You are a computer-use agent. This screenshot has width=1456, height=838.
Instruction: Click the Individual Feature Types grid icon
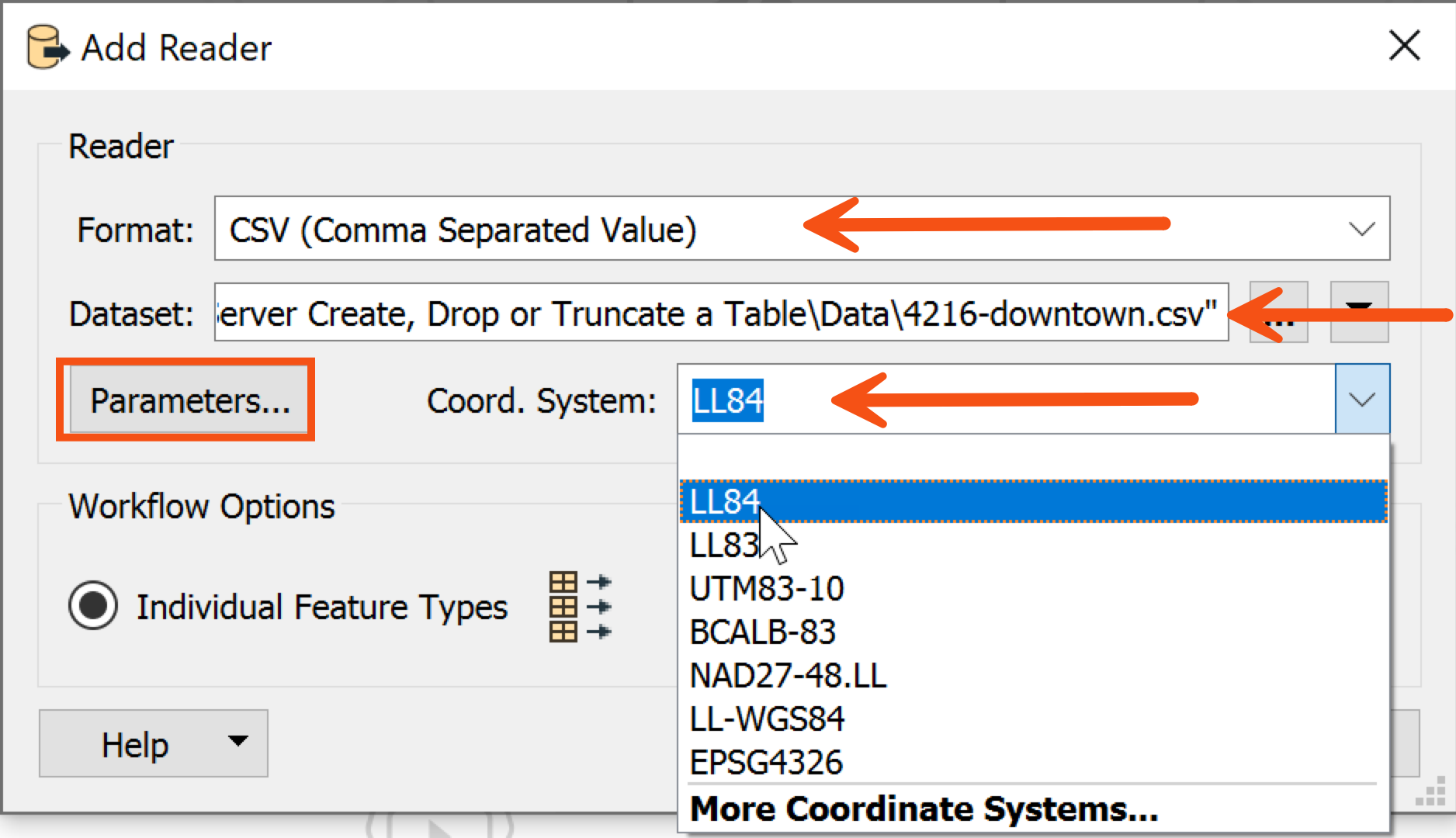point(580,607)
